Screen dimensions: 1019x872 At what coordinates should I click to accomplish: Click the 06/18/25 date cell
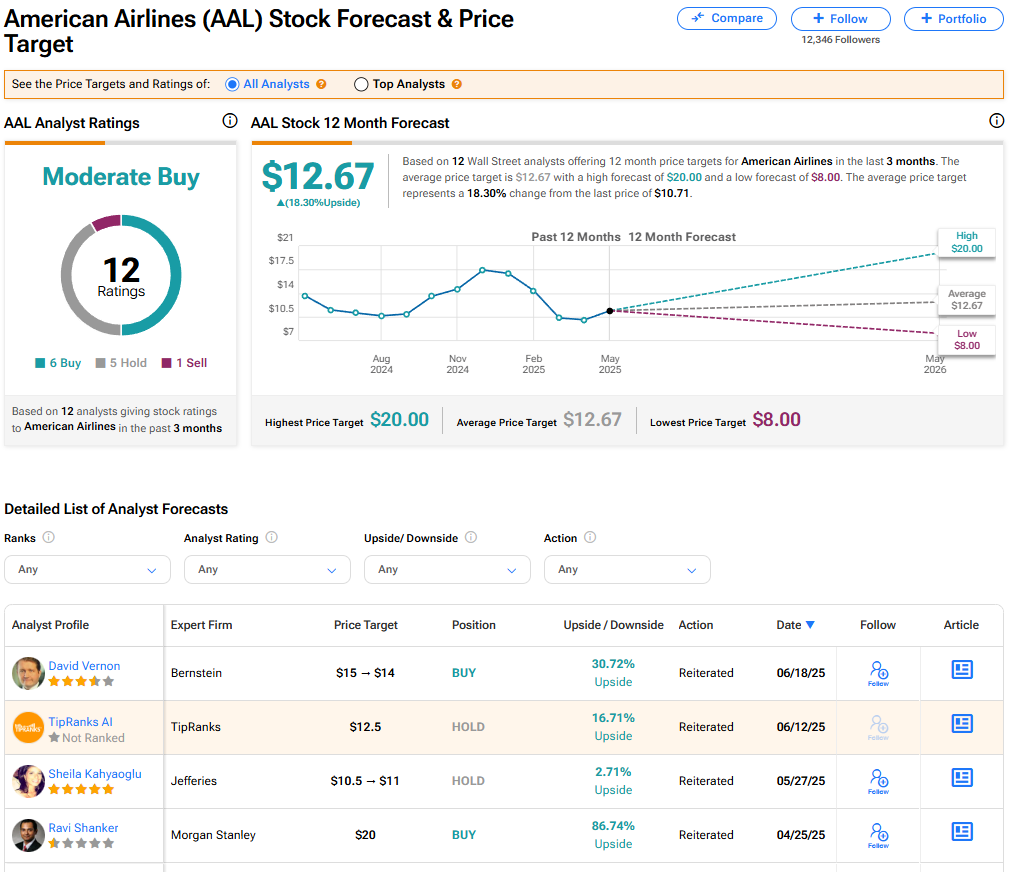click(x=801, y=673)
